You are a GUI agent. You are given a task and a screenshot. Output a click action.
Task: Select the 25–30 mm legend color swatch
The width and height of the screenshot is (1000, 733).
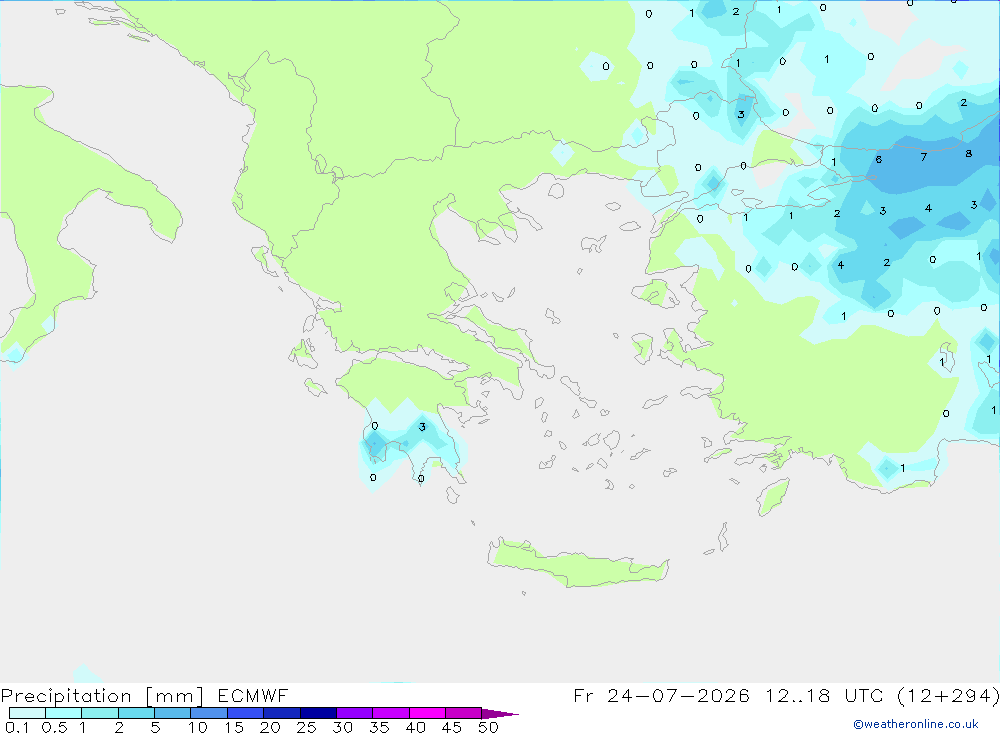tap(318, 713)
